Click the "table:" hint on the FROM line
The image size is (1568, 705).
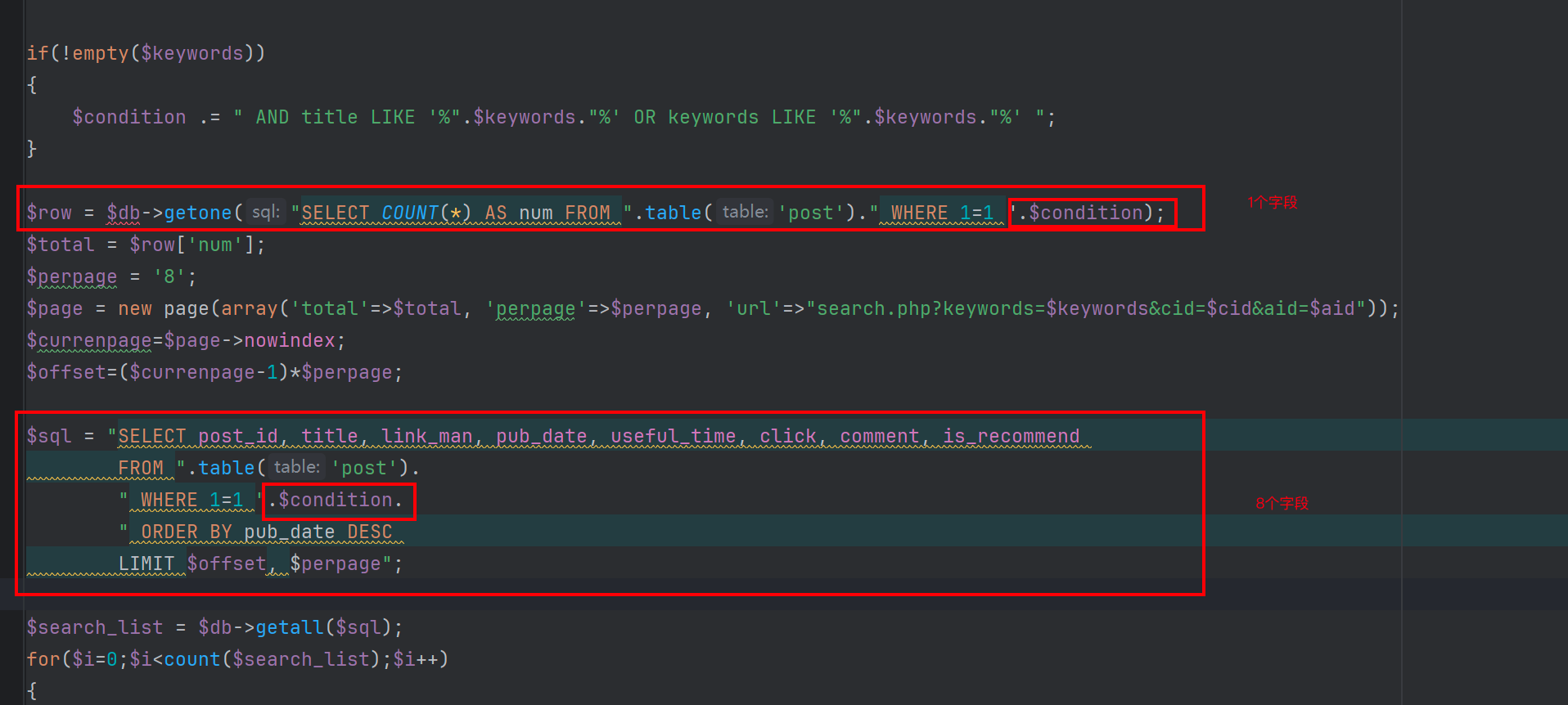(297, 467)
